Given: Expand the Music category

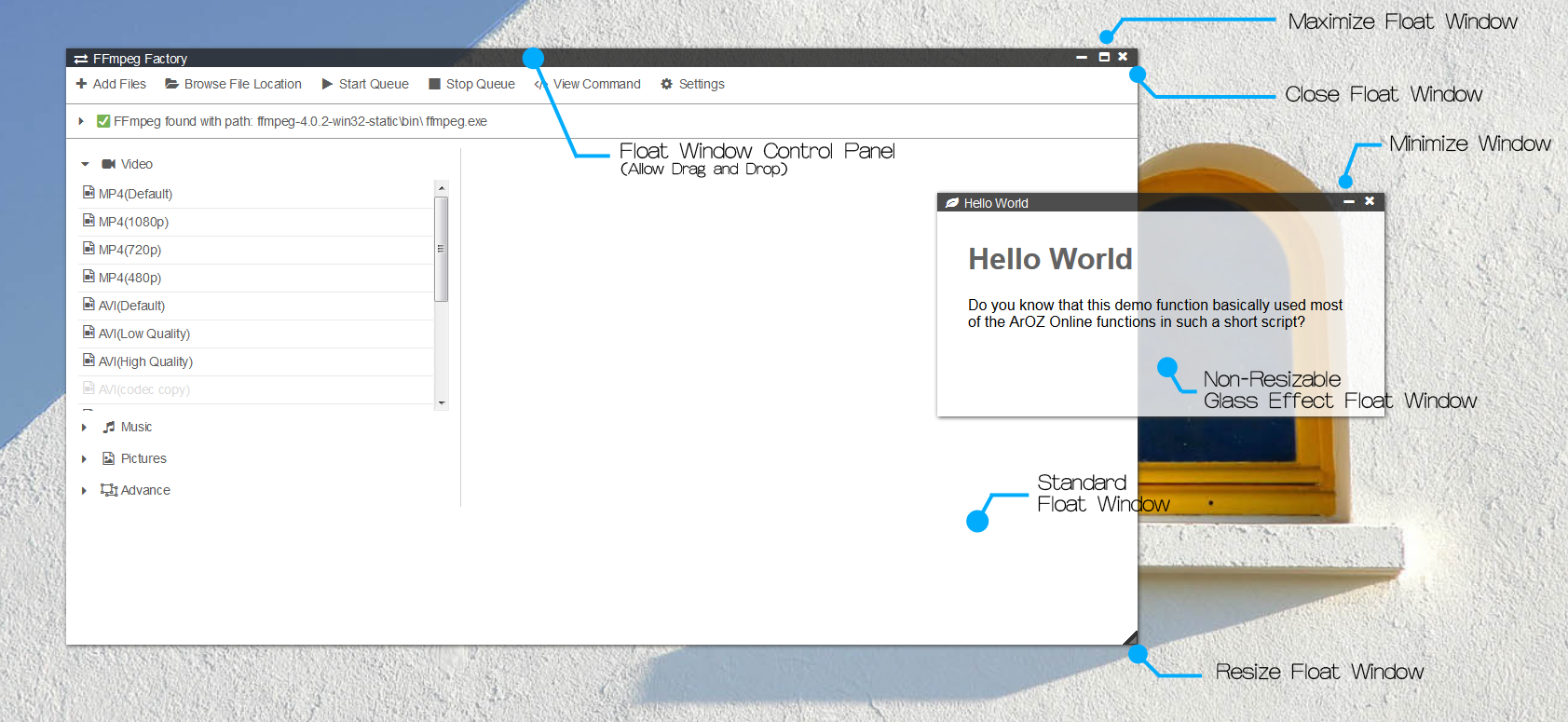Looking at the screenshot, I should [x=84, y=428].
